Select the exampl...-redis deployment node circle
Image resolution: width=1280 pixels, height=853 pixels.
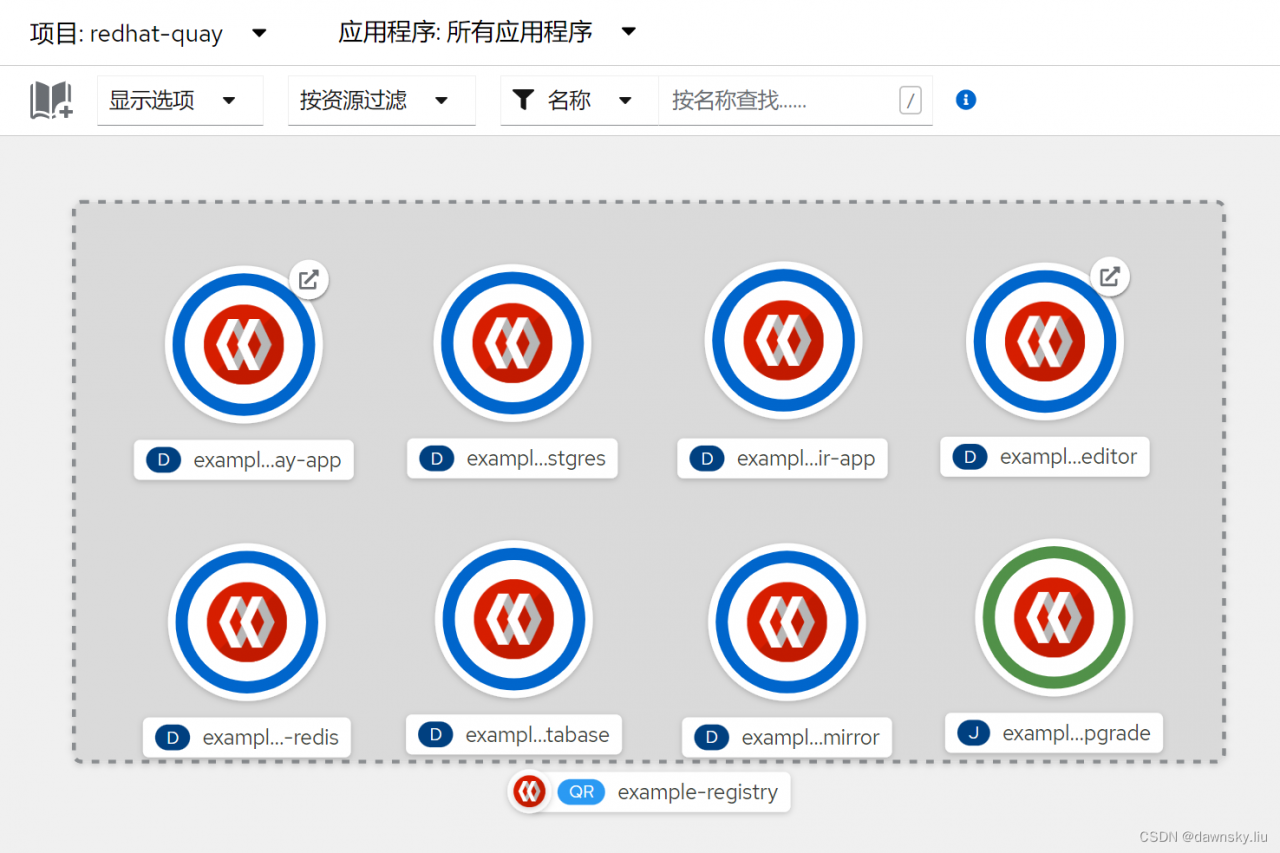pos(246,621)
